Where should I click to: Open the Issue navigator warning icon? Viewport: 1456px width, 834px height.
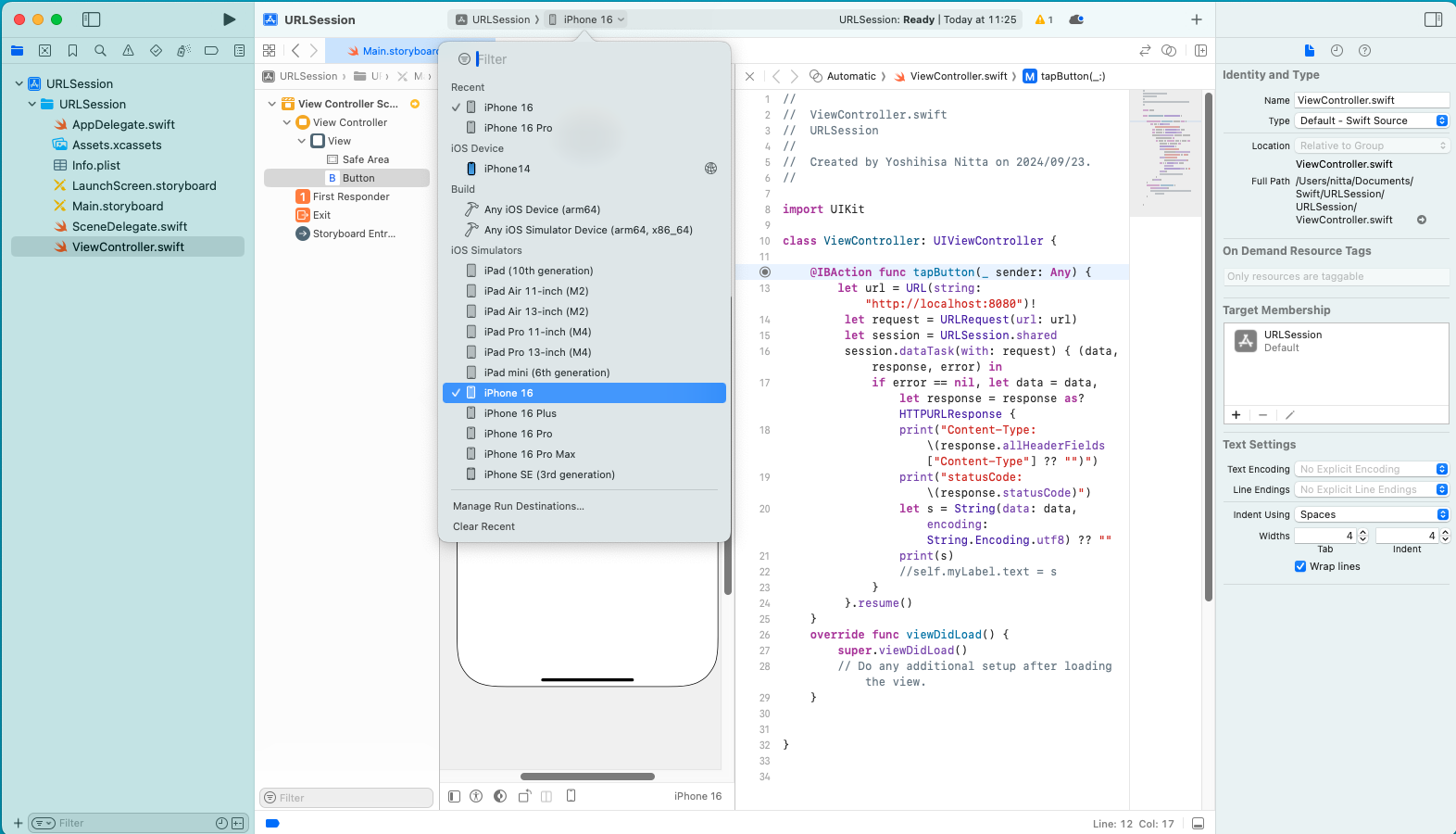click(128, 51)
